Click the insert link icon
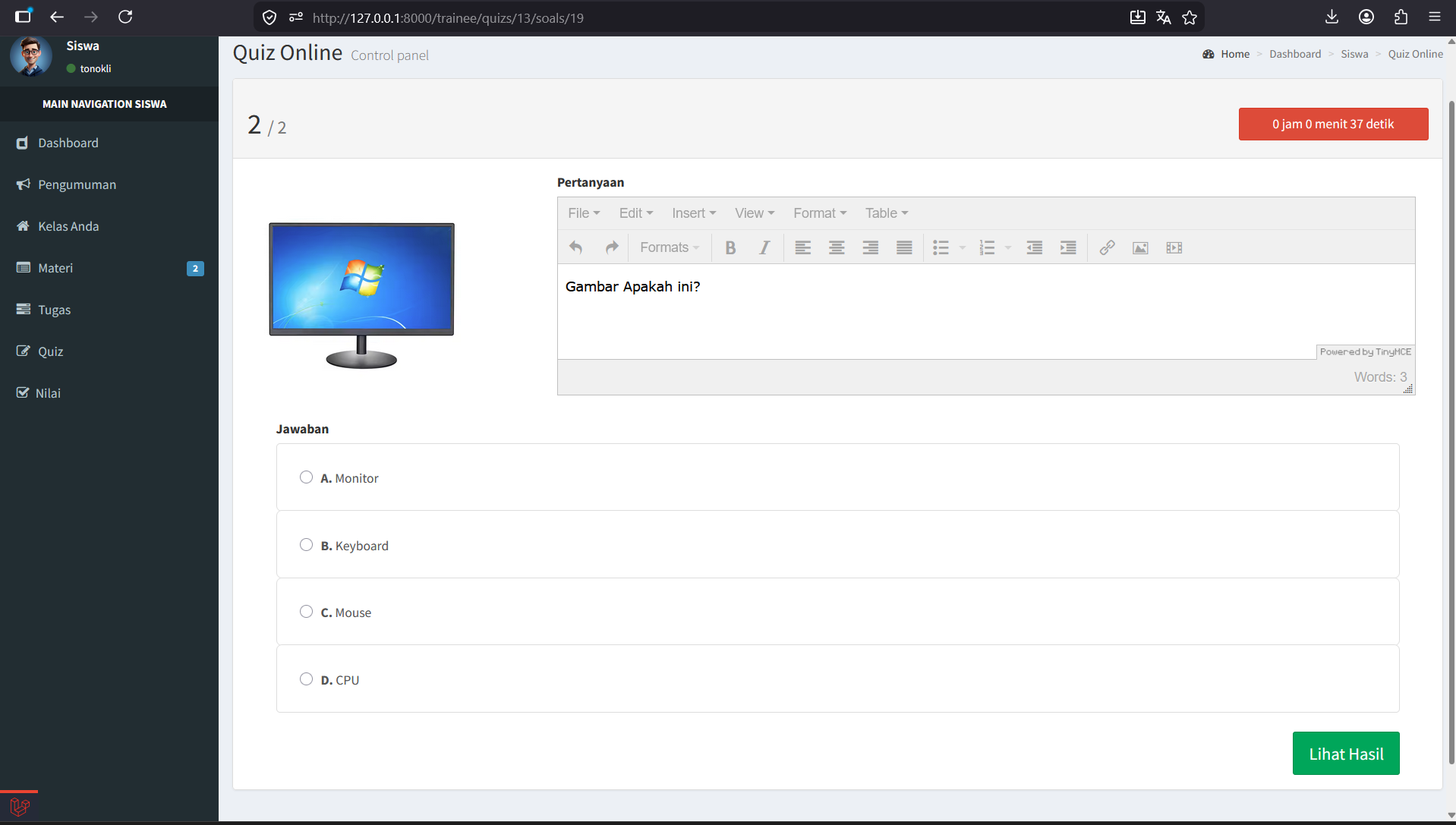This screenshot has height=825, width=1456. (1107, 247)
